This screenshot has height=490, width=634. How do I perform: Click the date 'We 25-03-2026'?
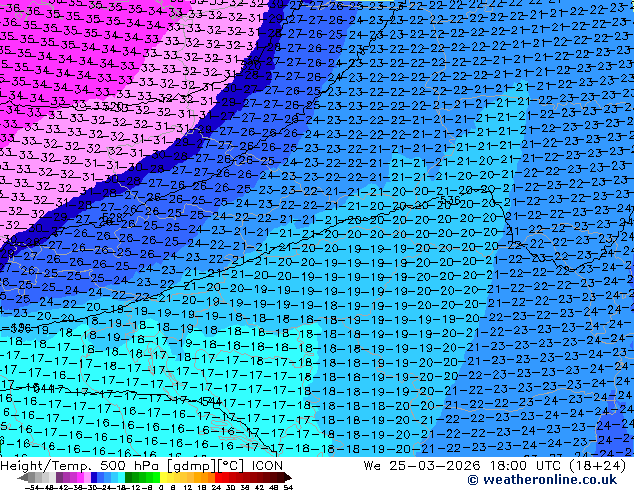422,466
